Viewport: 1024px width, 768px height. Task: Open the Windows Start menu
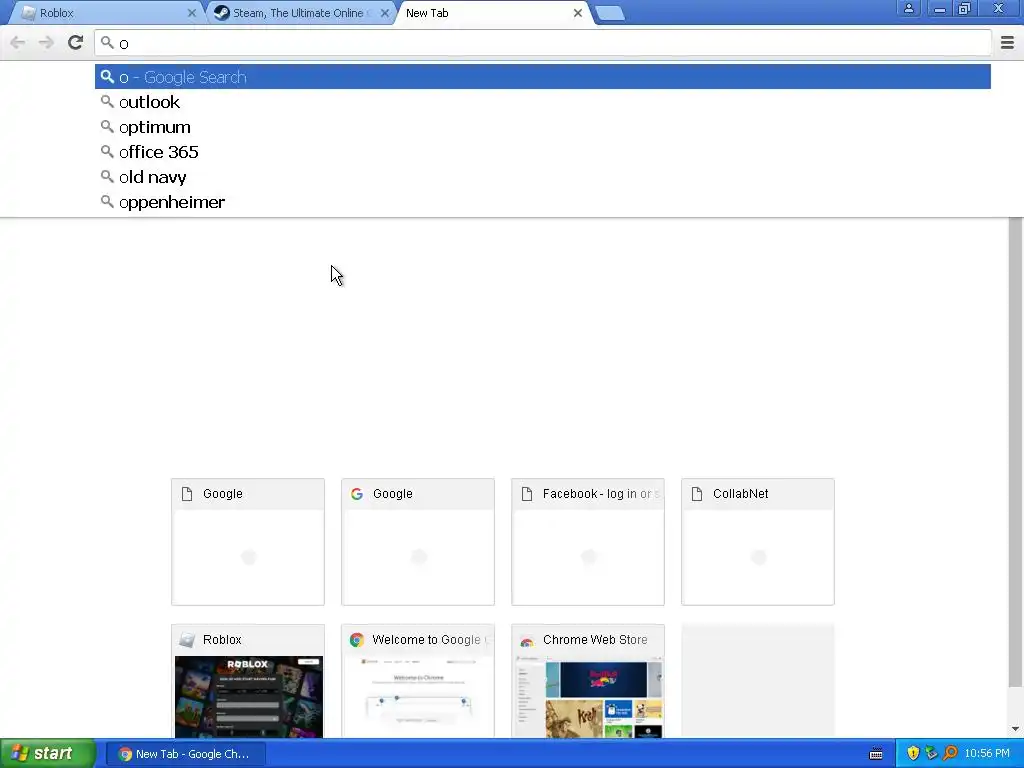point(47,754)
